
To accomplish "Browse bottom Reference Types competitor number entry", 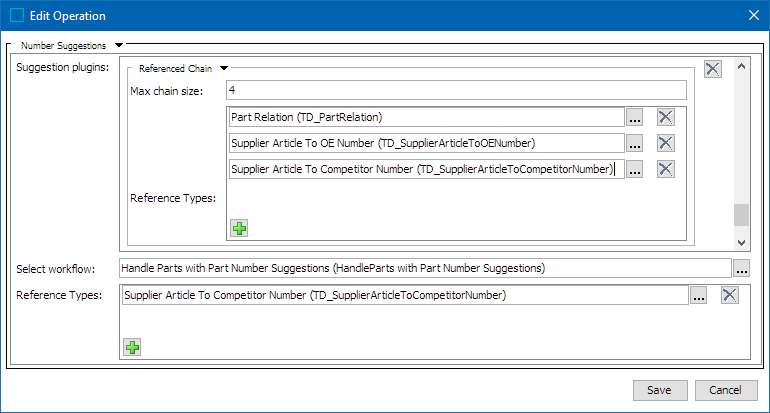I will point(698,295).
